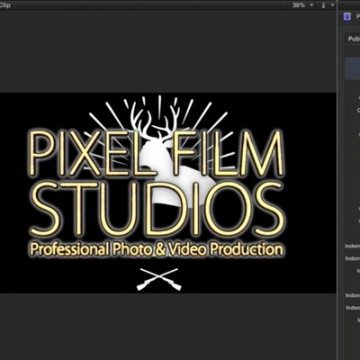
Task: Open the 39% viewer zoom menu
Action: point(298,5)
